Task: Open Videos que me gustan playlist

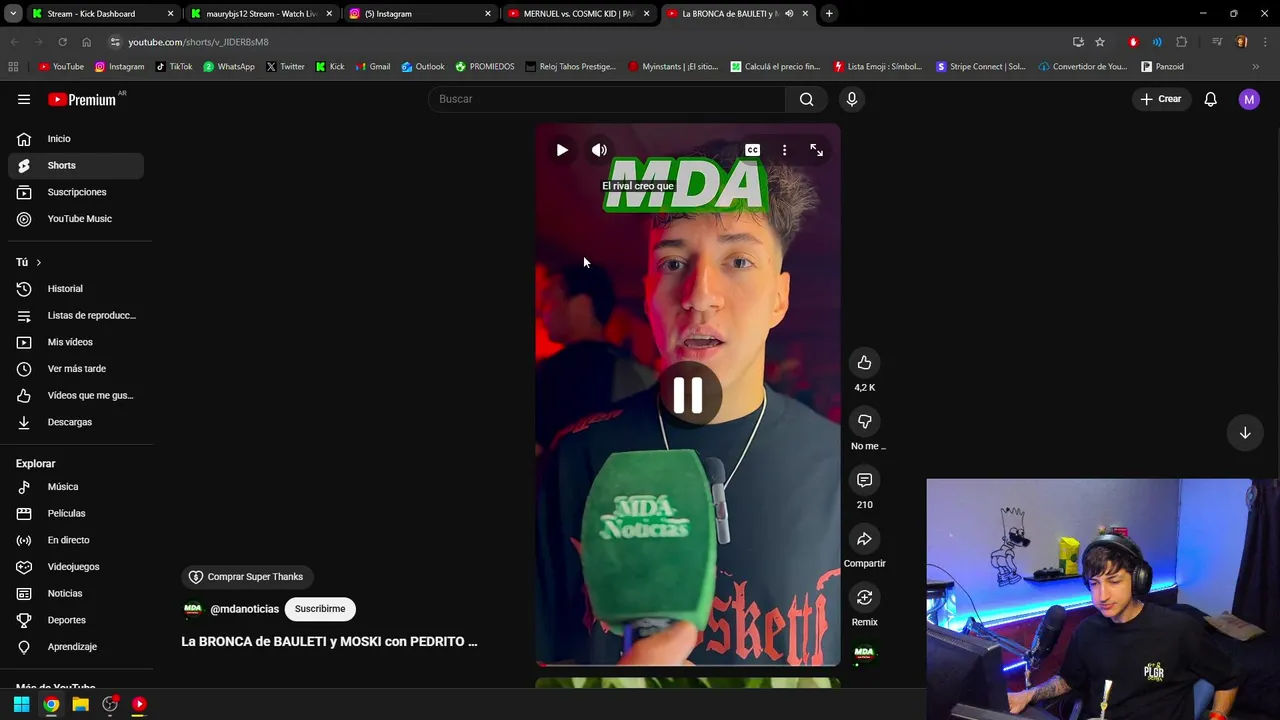Action: click(x=75, y=395)
